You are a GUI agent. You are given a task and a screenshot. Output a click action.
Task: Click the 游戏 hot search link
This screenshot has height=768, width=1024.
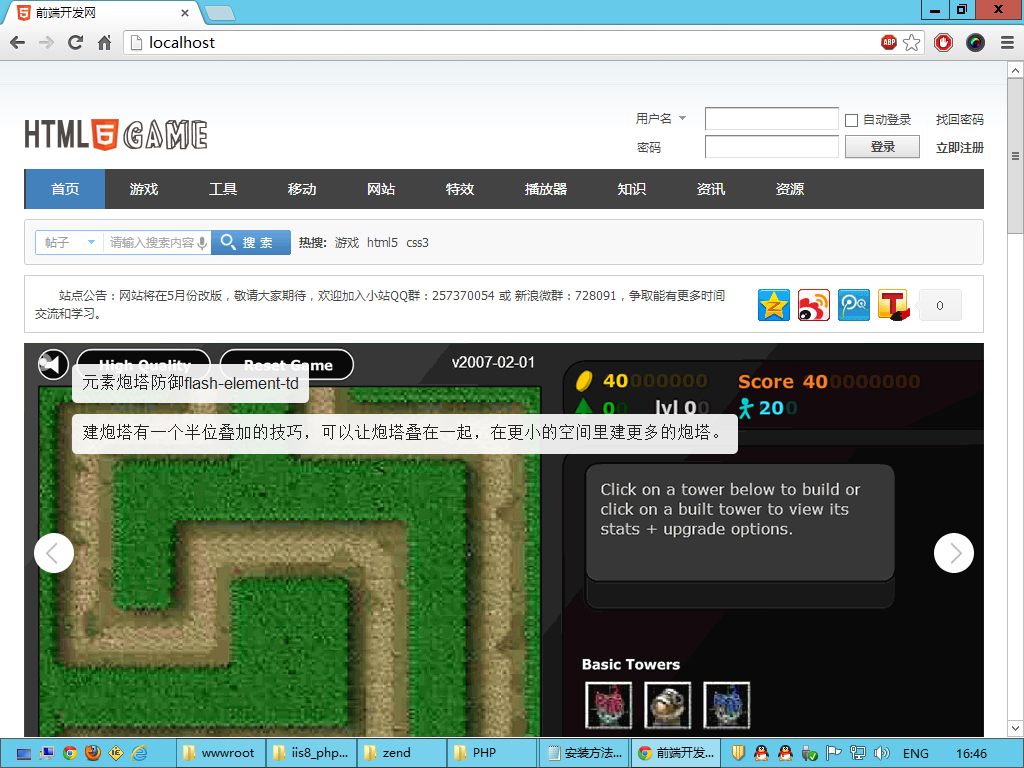(x=347, y=243)
